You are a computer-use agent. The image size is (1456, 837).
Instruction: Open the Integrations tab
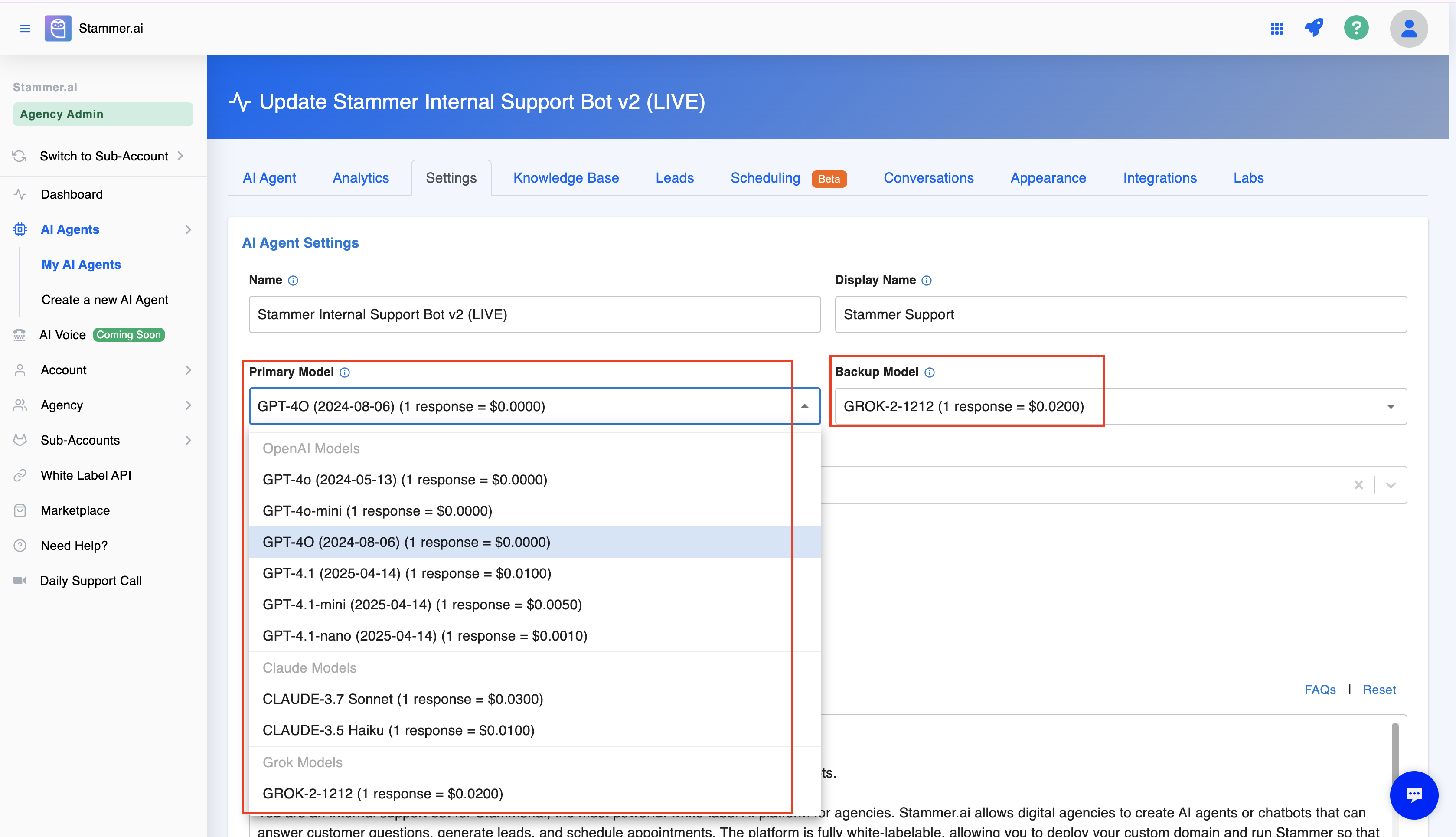(1159, 178)
